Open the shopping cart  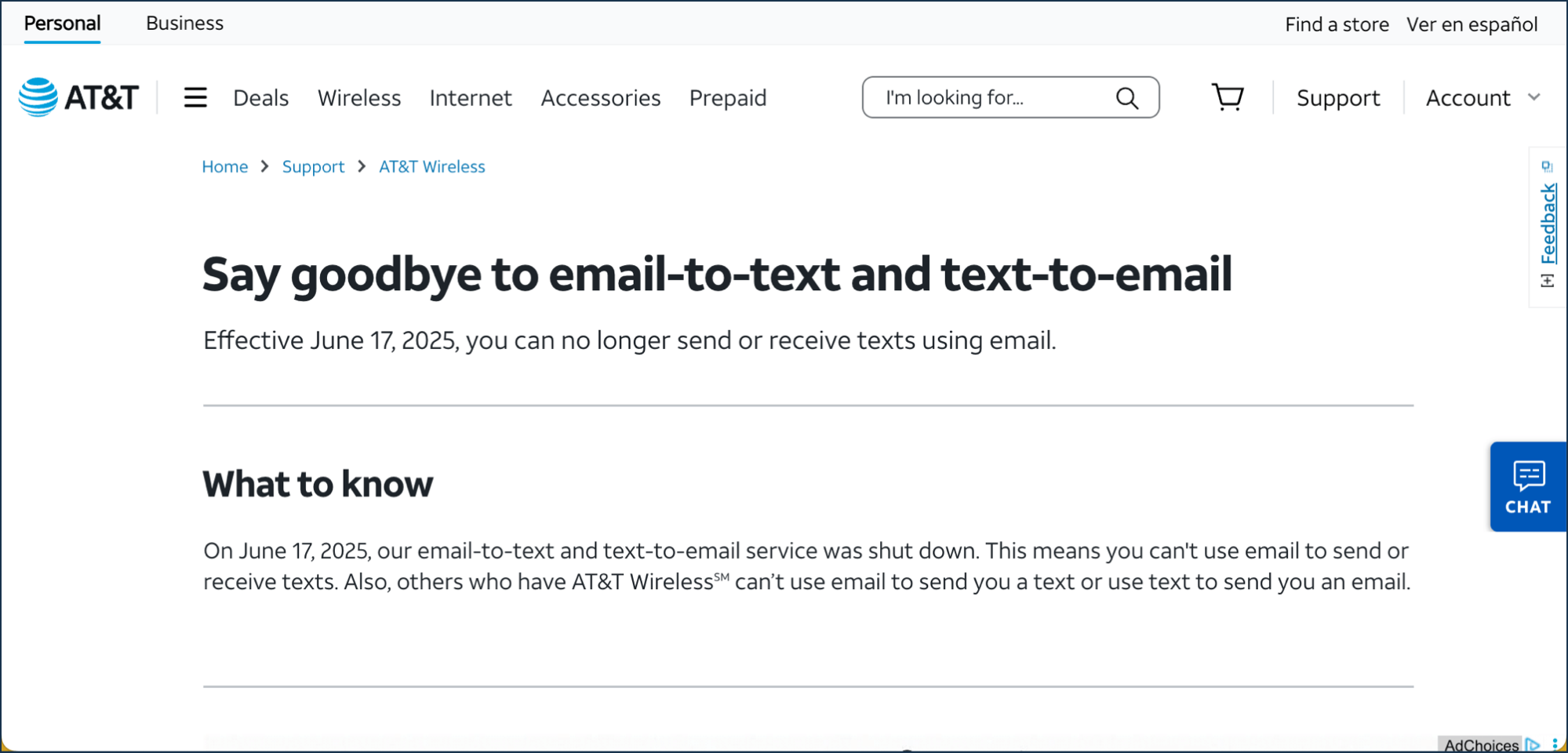tap(1228, 97)
